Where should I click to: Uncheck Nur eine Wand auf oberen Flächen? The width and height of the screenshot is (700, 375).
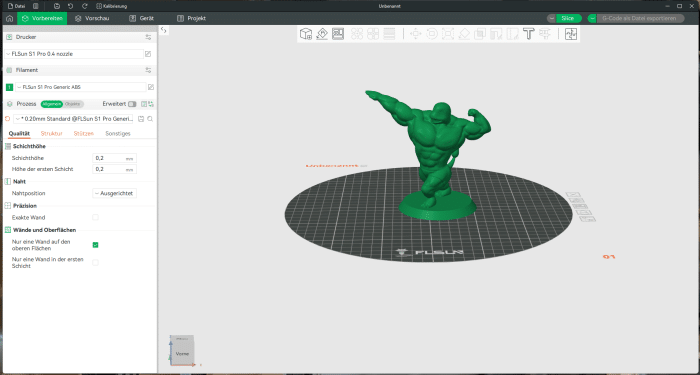[x=95, y=245]
